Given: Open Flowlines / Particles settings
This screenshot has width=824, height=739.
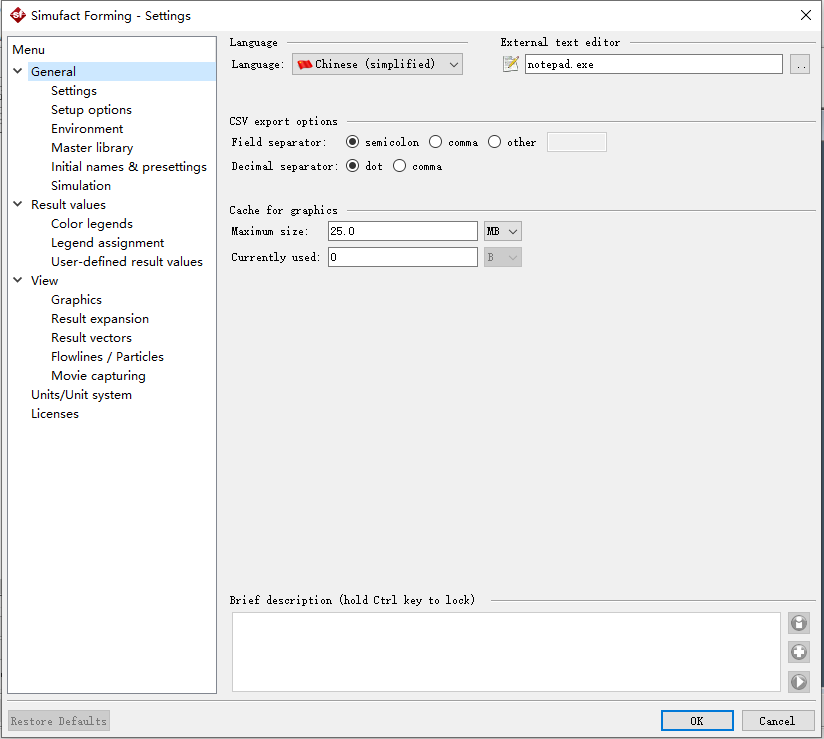Looking at the screenshot, I should pos(107,357).
